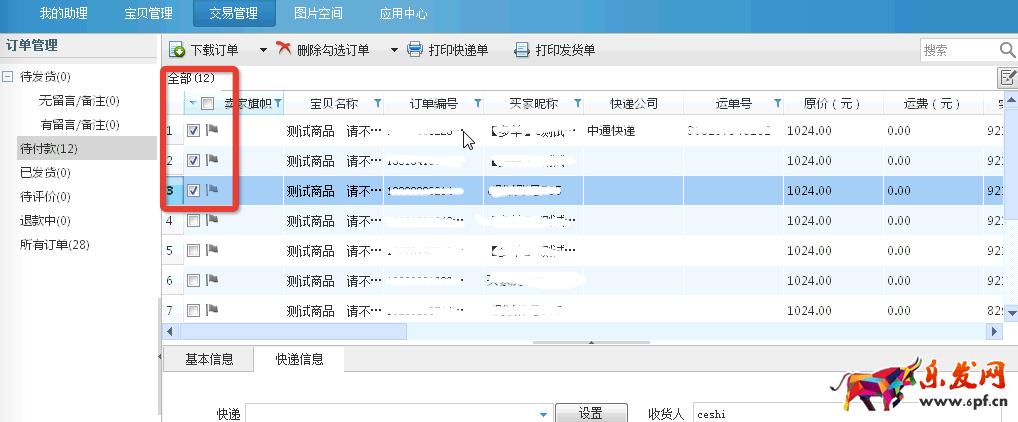Screen dimensions: 1018x422
Task: Check the checkbox for order row 4
Action: pyautogui.click(x=194, y=220)
